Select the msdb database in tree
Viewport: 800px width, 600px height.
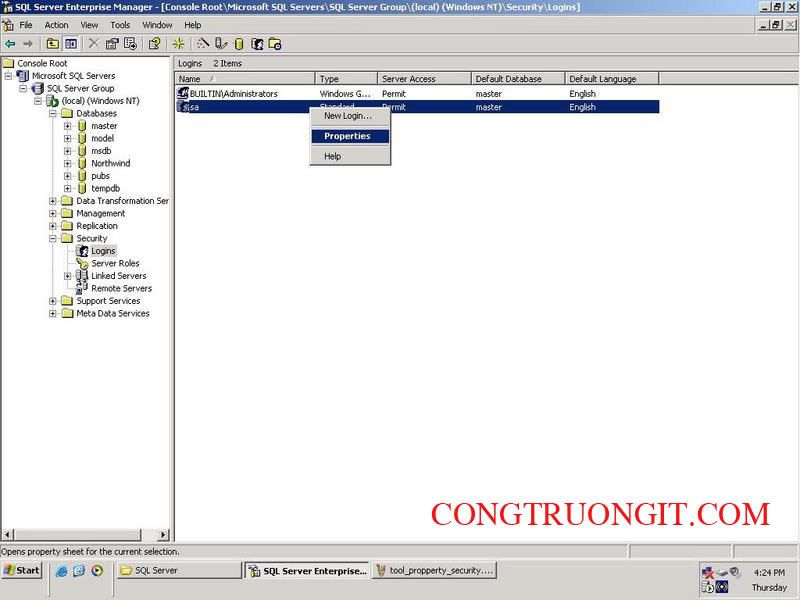click(x=101, y=151)
